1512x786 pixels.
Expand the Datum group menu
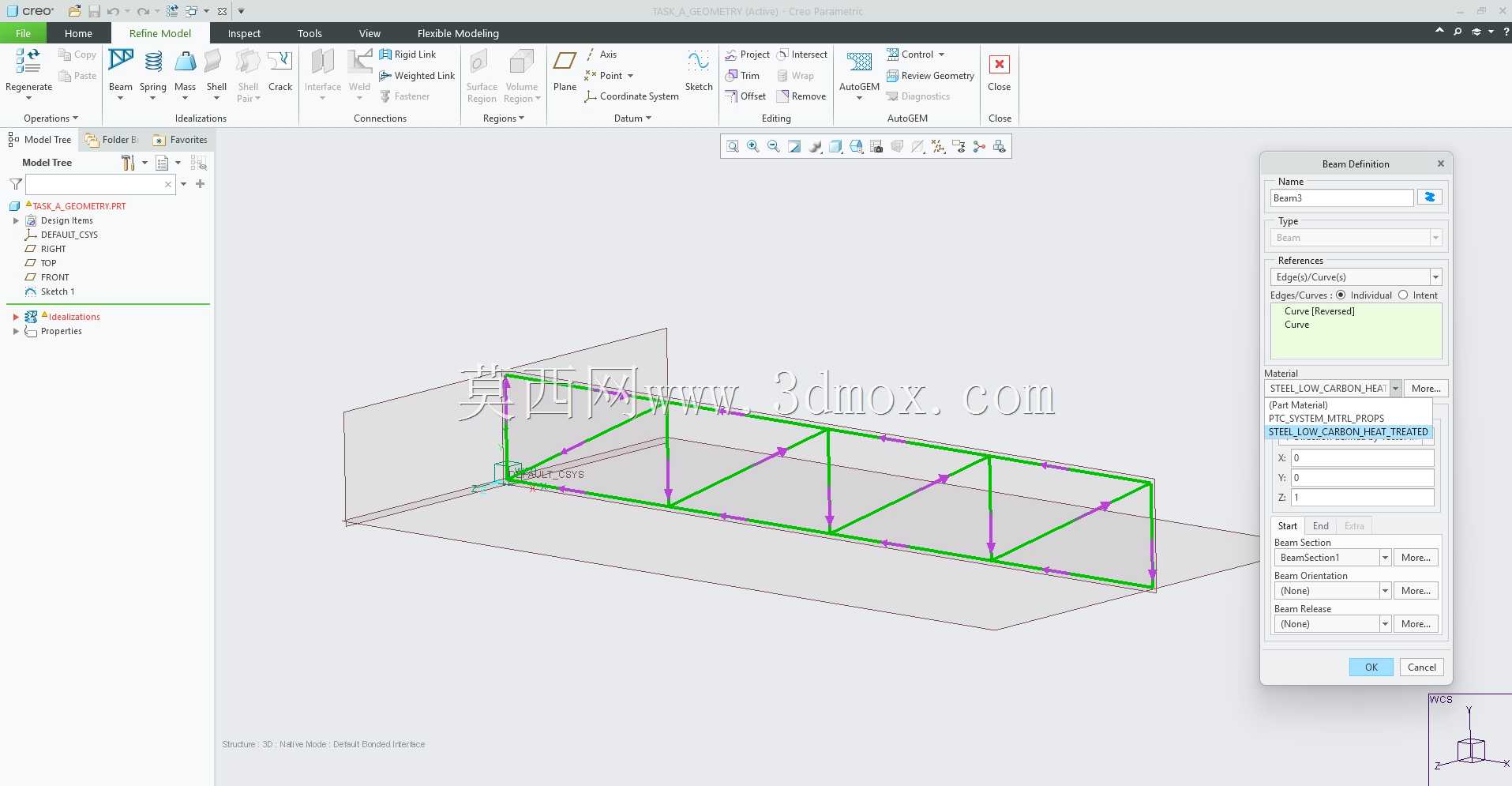(632, 118)
